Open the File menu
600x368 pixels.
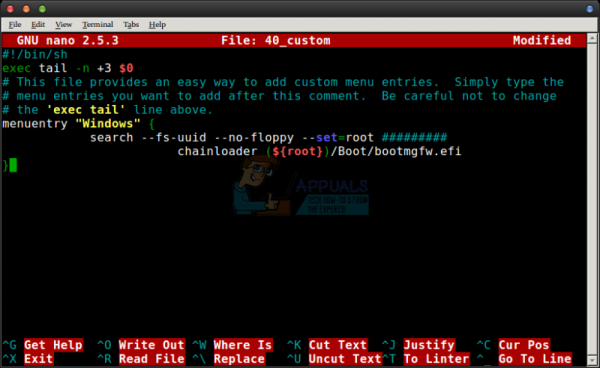click(x=15, y=24)
